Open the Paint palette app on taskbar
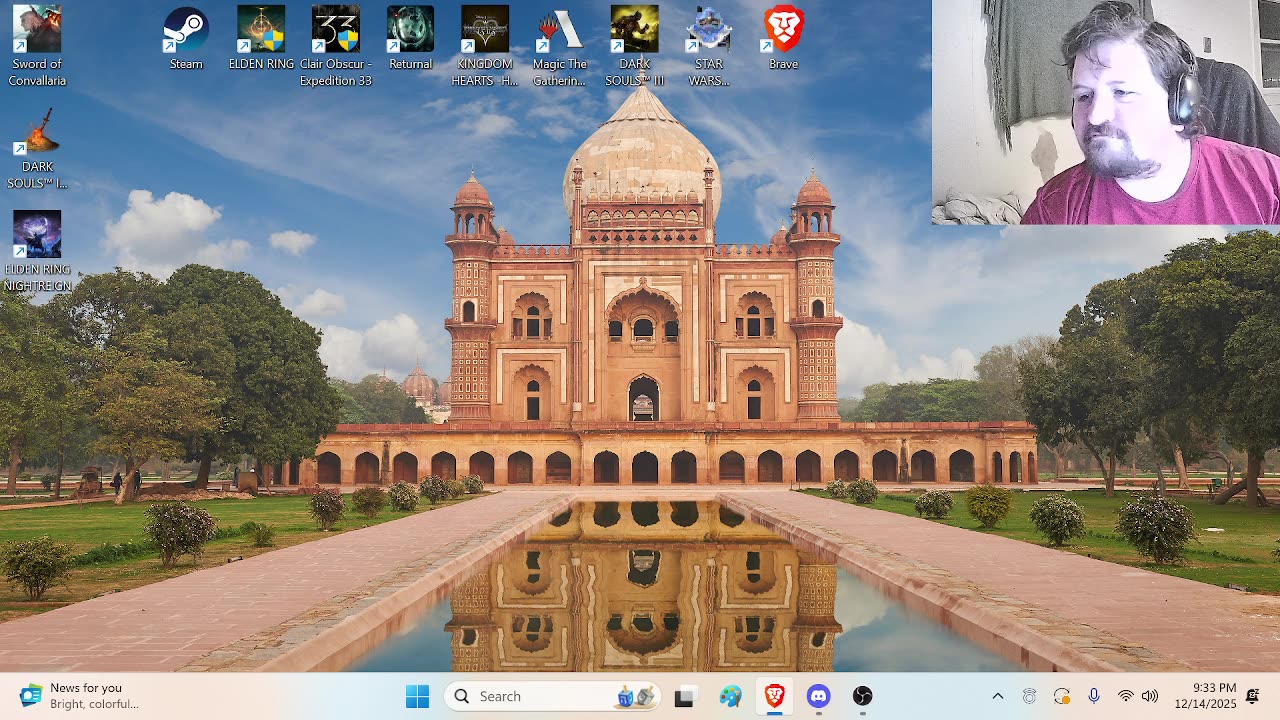Screen dimensions: 1280x720 point(730,697)
